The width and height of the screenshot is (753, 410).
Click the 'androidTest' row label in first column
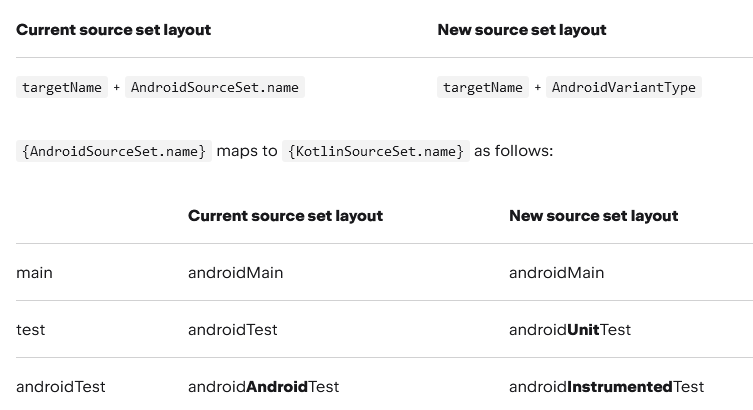point(61,386)
